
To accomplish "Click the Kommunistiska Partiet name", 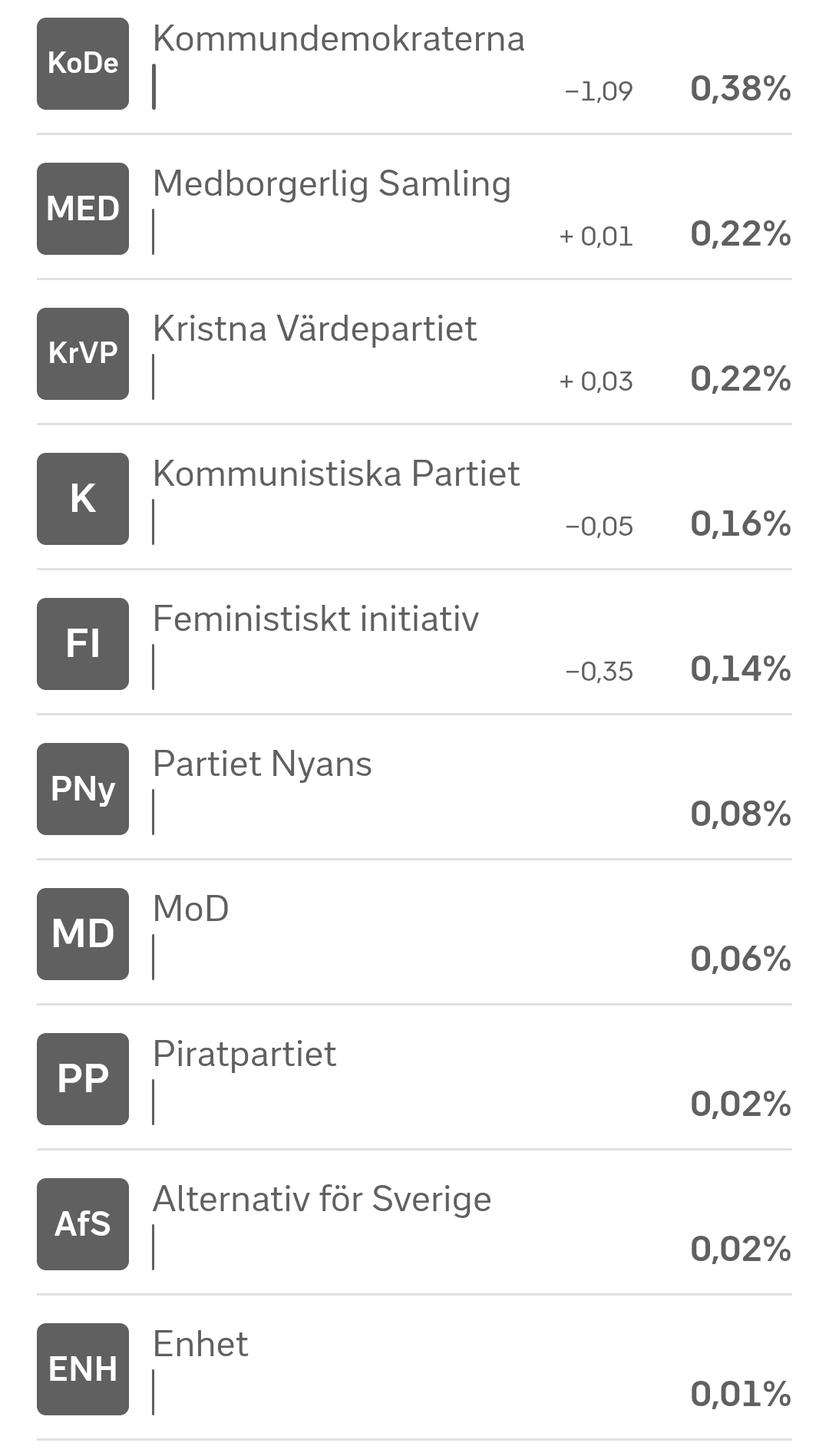I will (336, 474).
